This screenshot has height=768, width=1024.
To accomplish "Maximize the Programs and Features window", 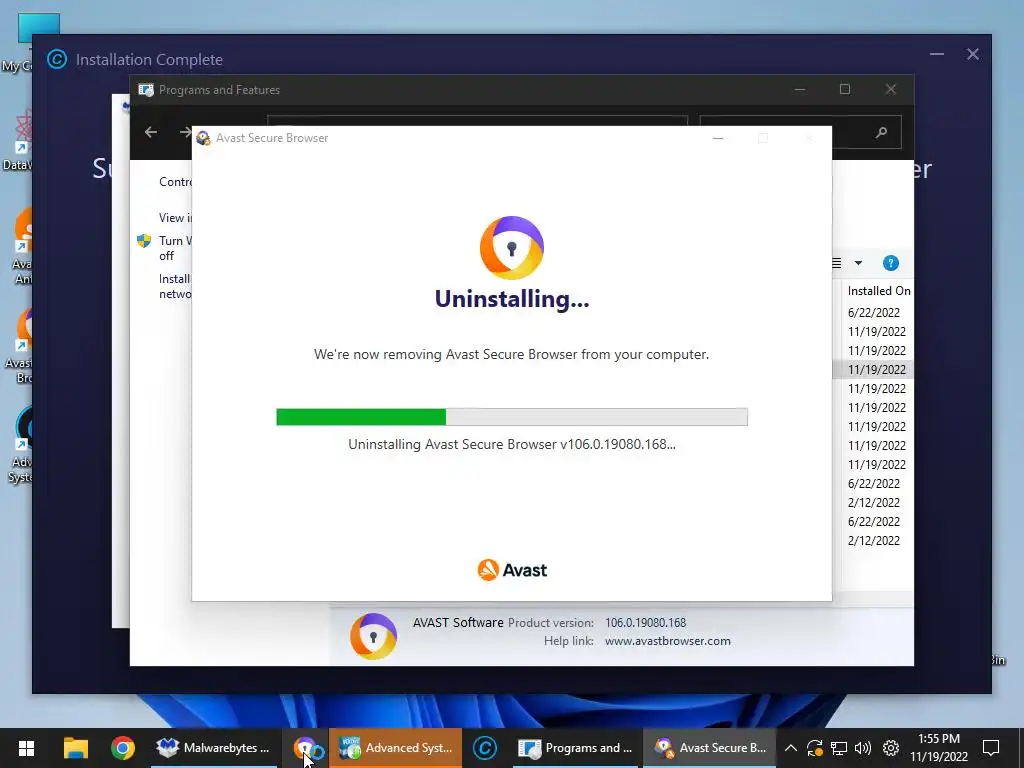I will coord(845,89).
